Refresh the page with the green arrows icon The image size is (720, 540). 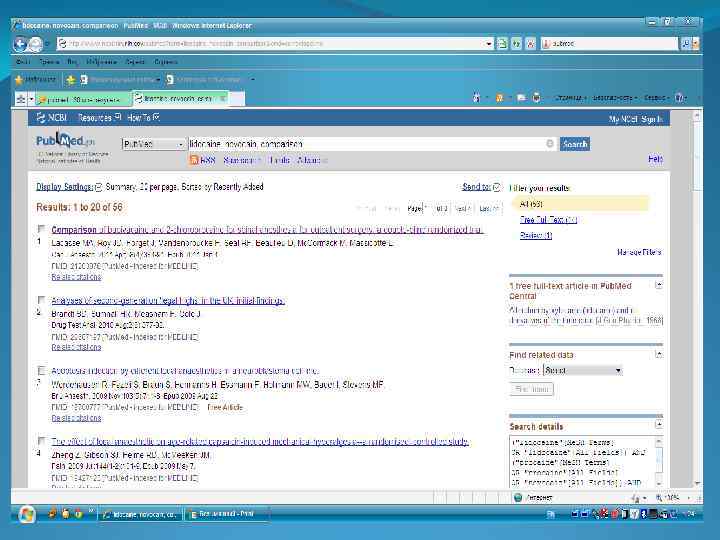(517, 44)
